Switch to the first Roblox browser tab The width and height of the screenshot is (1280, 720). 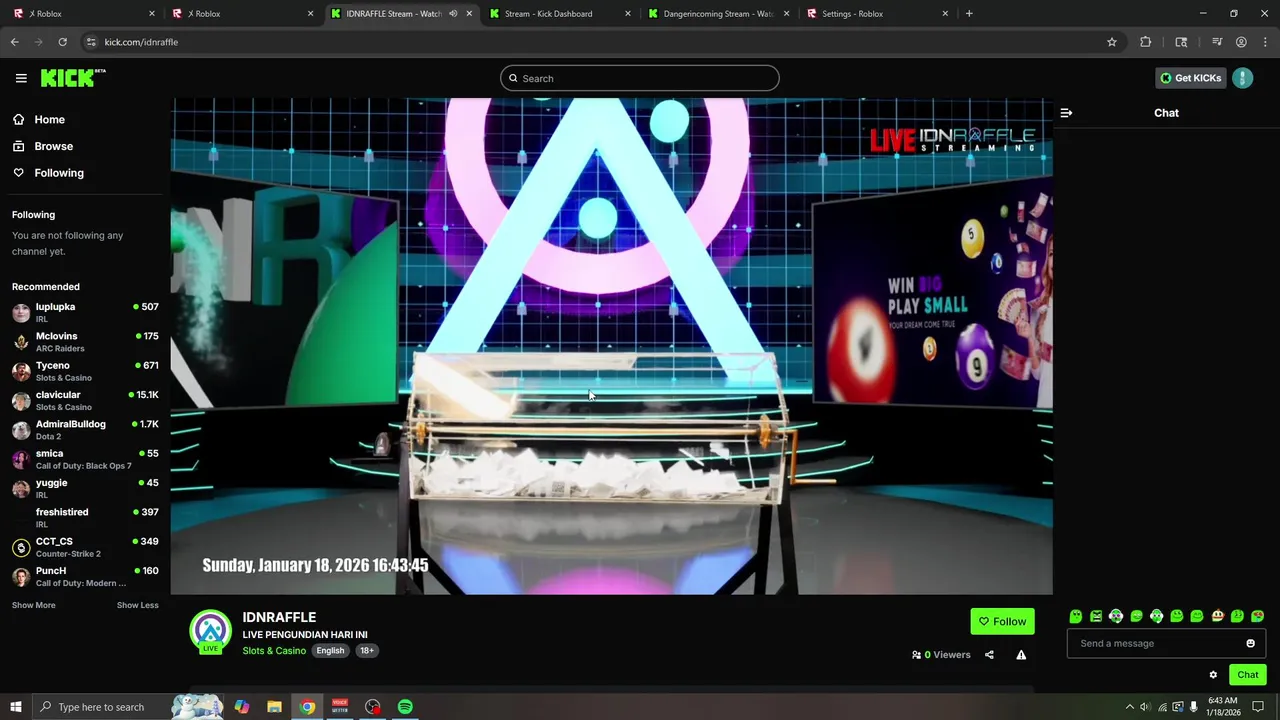coord(83,14)
